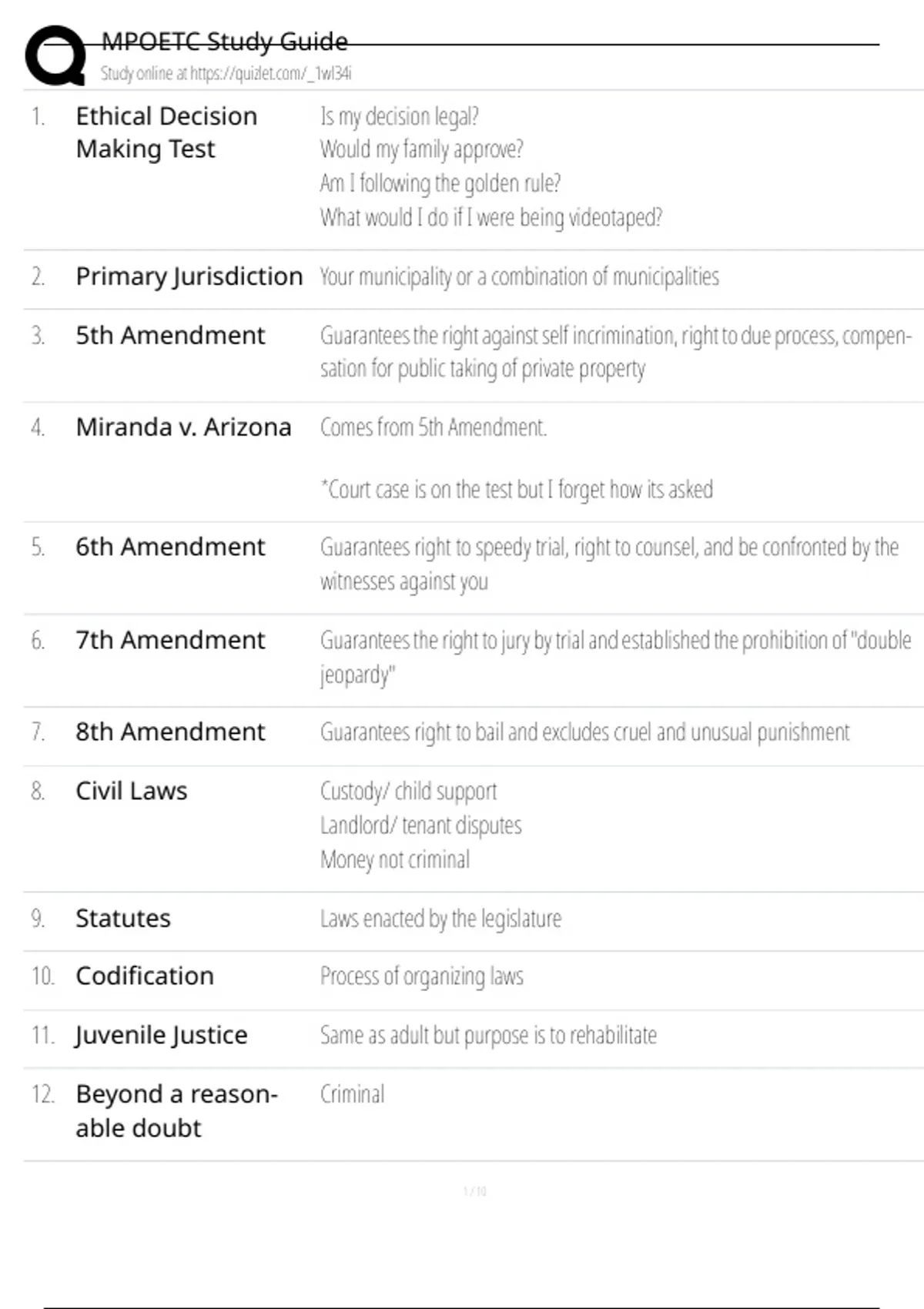The image size is (924, 1309).
Task: Click the Beyond a reasonable doubt term
Action: click(x=176, y=1111)
